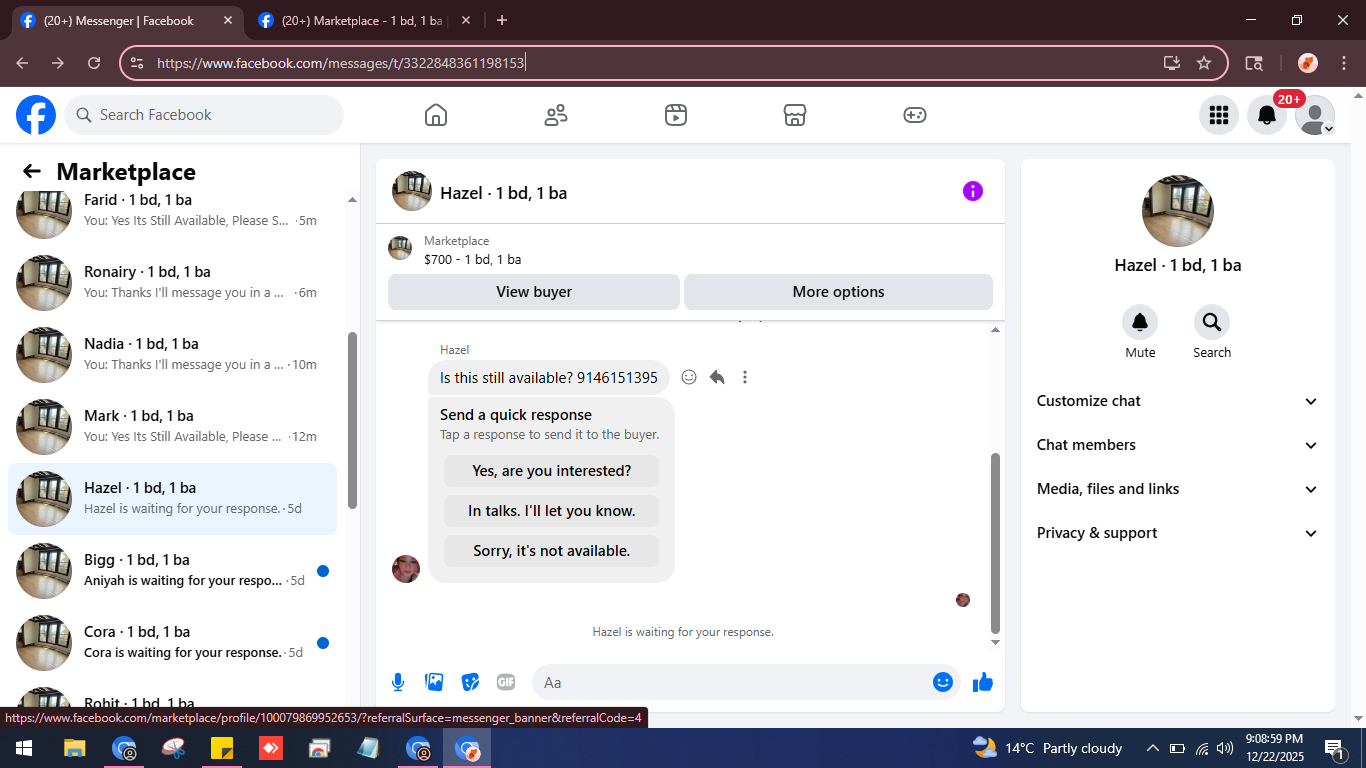Click View buyer button

[534, 292]
